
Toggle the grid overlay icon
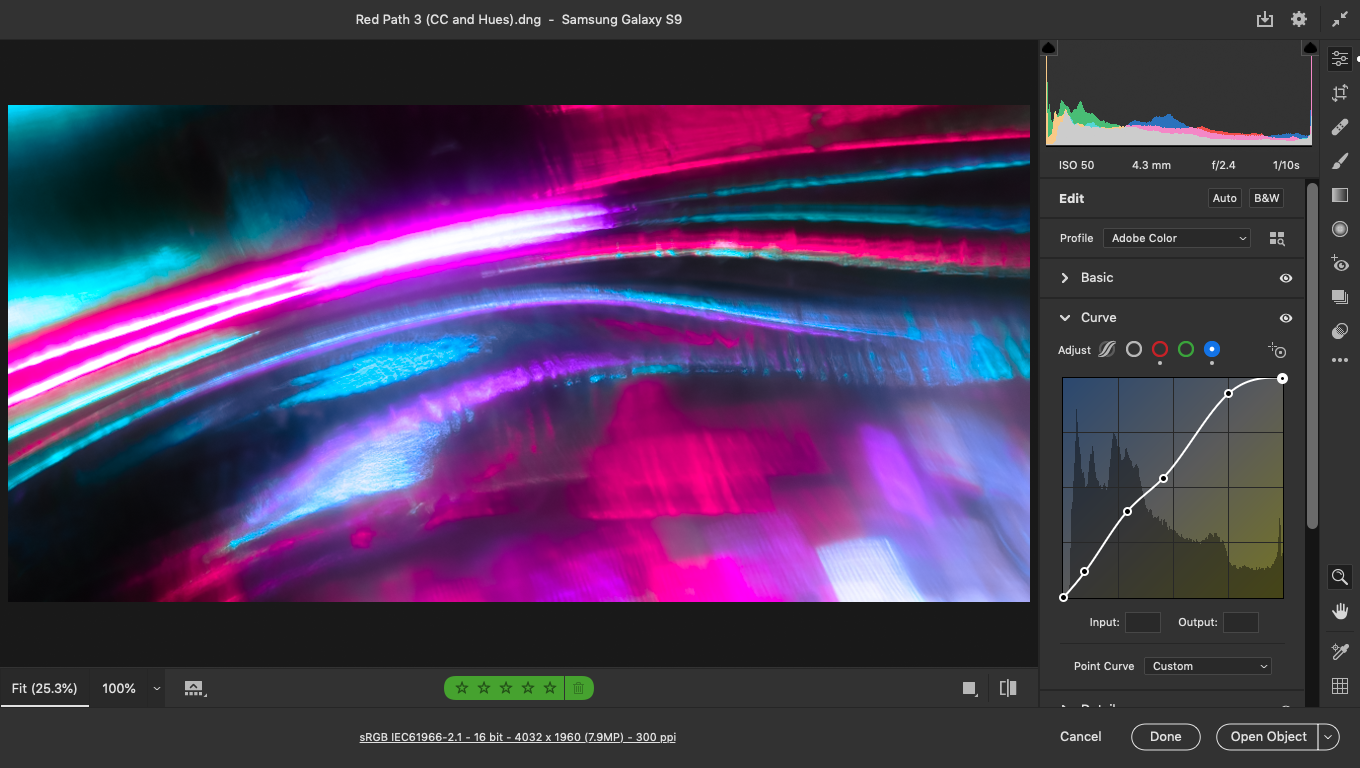[1340, 686]
